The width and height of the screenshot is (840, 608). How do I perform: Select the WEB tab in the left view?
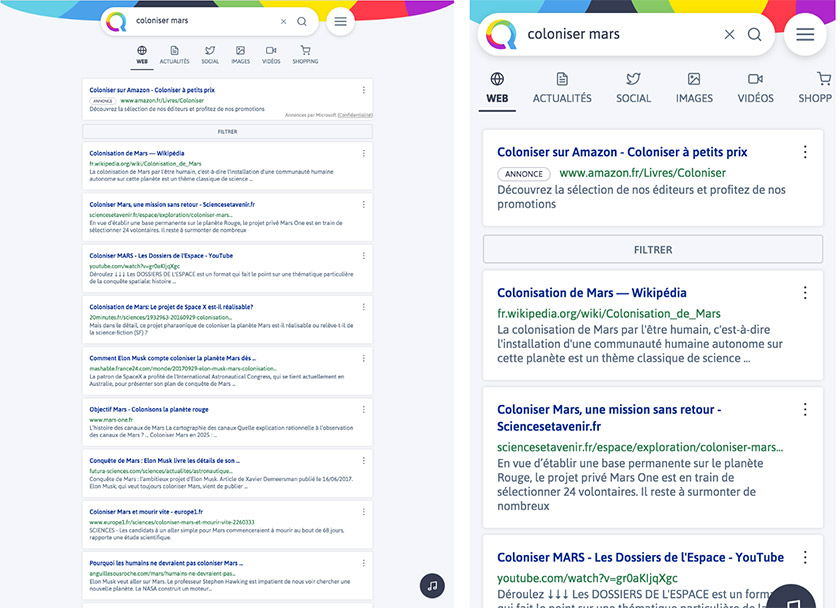142,55
